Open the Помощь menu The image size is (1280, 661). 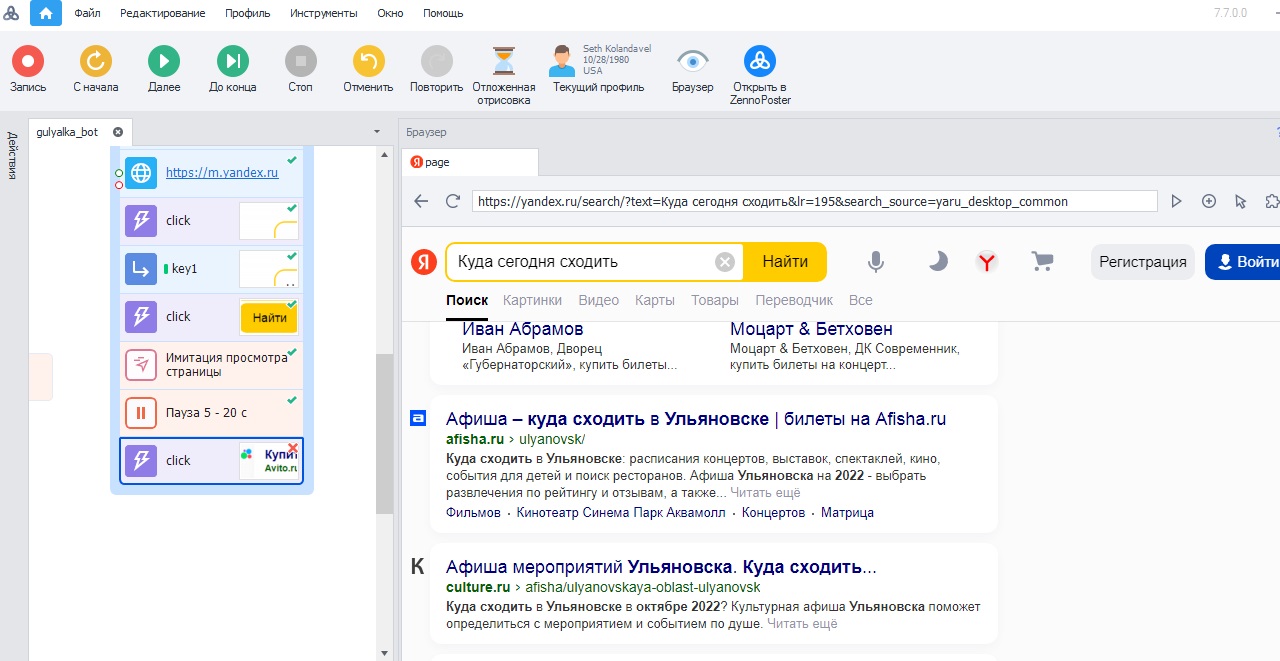click(x=443, y=13)
